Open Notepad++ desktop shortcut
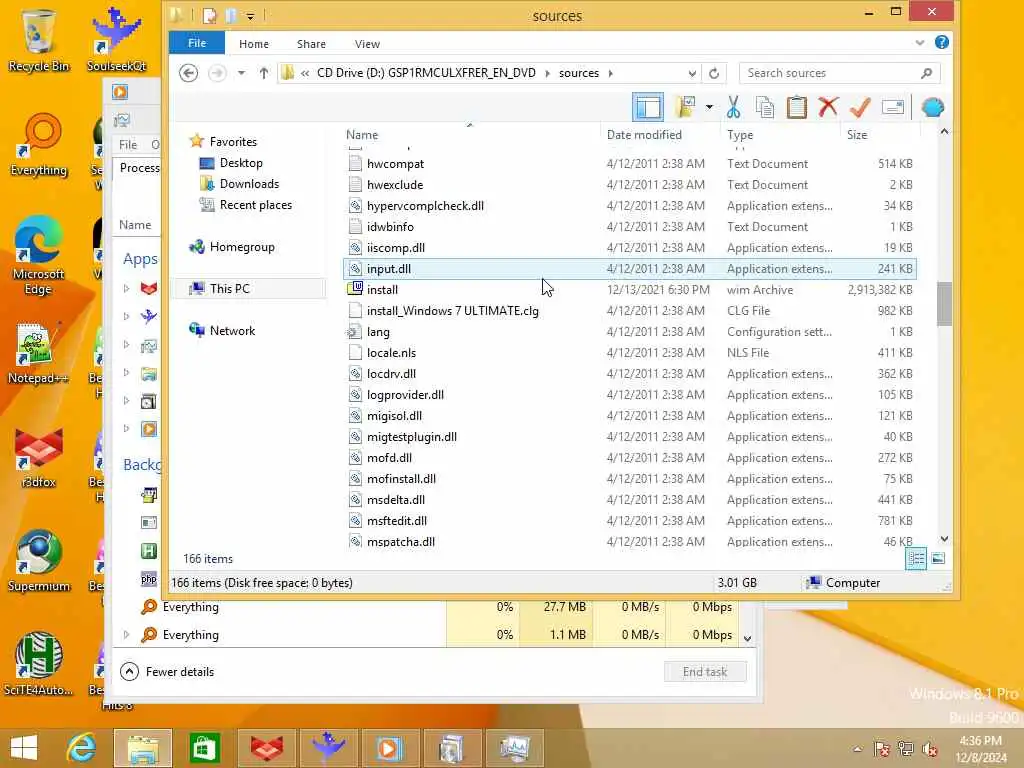The width and height of the screenshot is (1024, 768). pyautogui.click(x=38, y=353)
